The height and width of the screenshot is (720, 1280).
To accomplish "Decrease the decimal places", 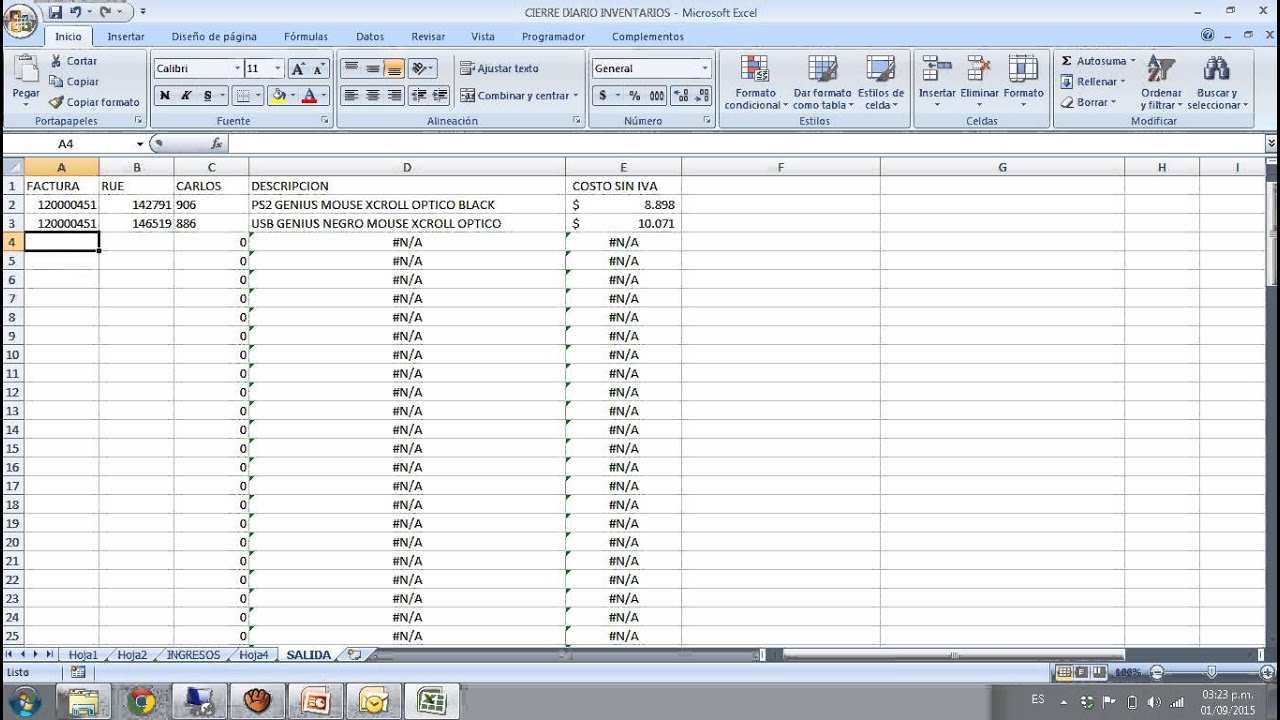I will pyautogui.click(x=701, y=96).
